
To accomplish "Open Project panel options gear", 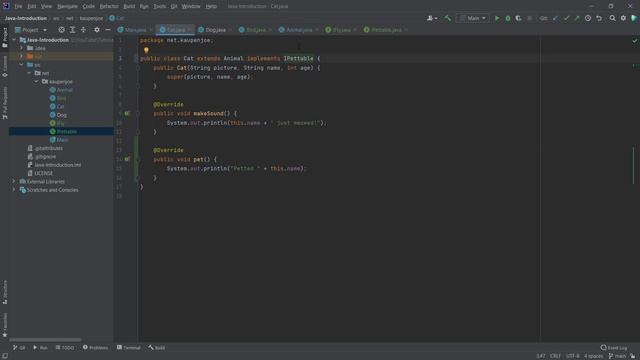I will pos(97,30).
